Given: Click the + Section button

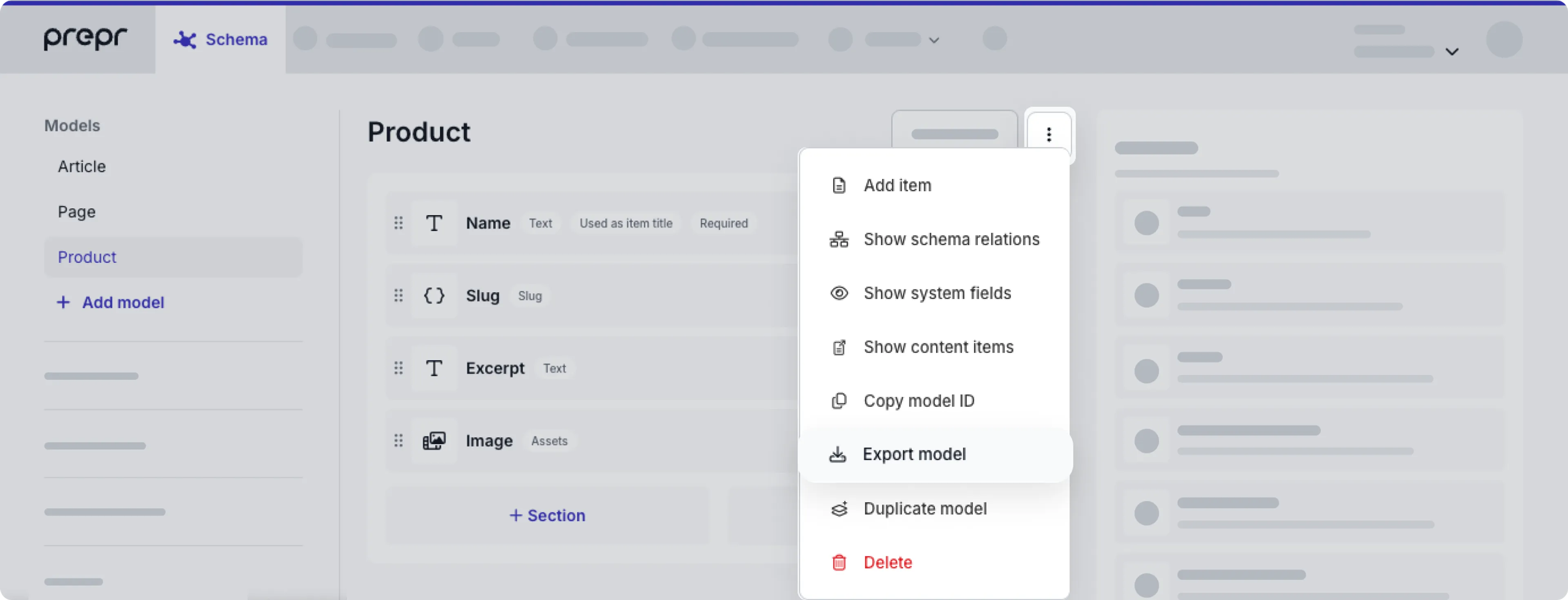Looking at the screenshot, I should click(547, 516).
